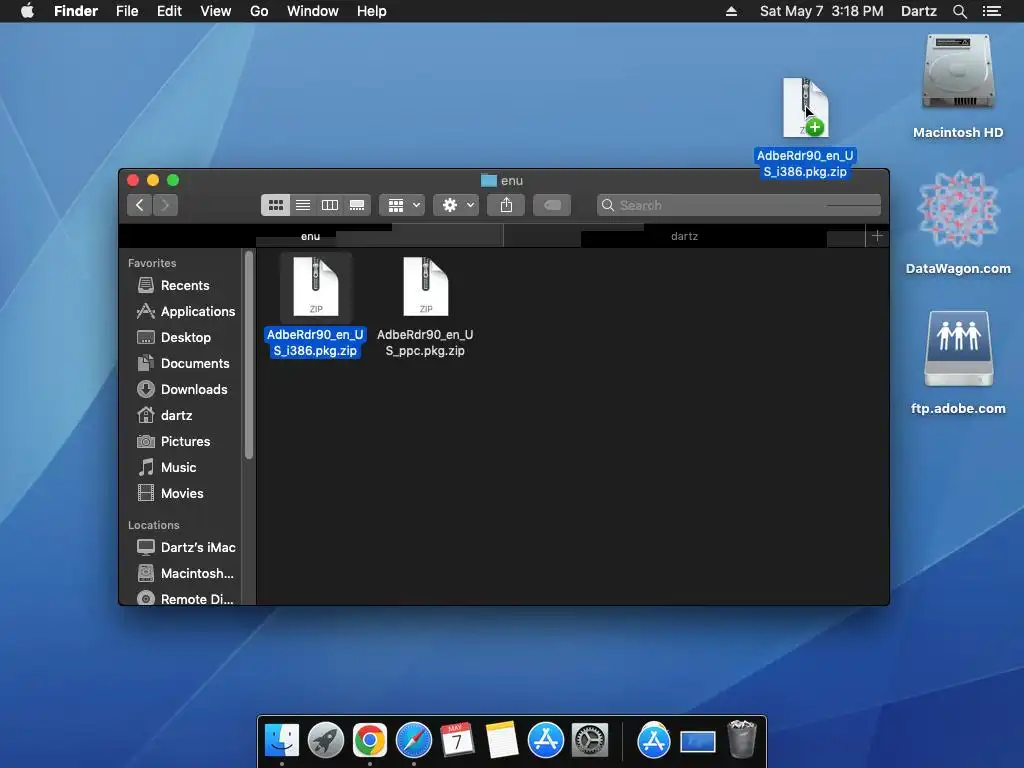This screenshot has height=768, width=1024.
Task: Click the Share toolbar button
Action: click(x=506, y=205)
